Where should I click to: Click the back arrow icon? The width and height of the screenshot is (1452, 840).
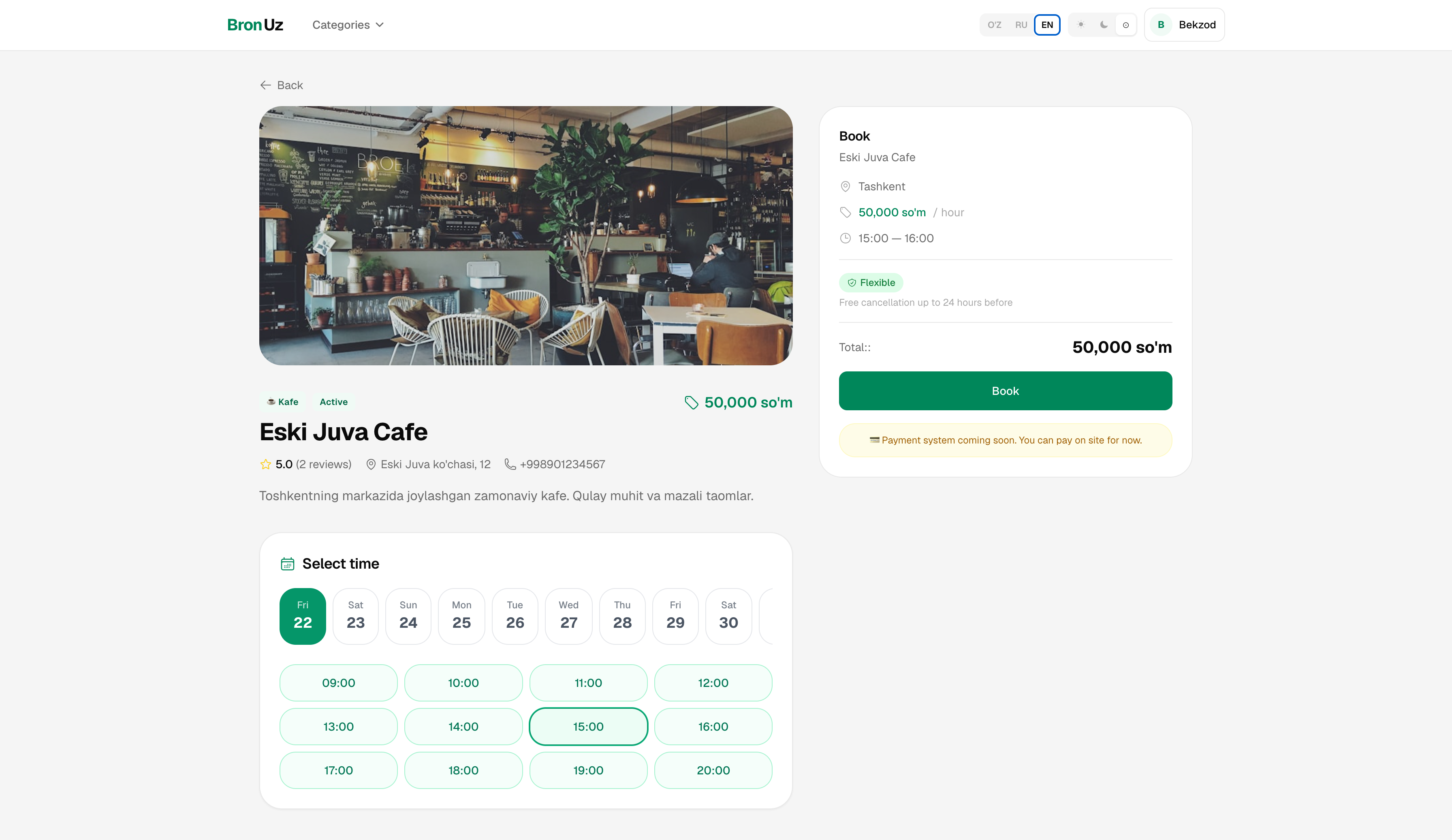266,85
